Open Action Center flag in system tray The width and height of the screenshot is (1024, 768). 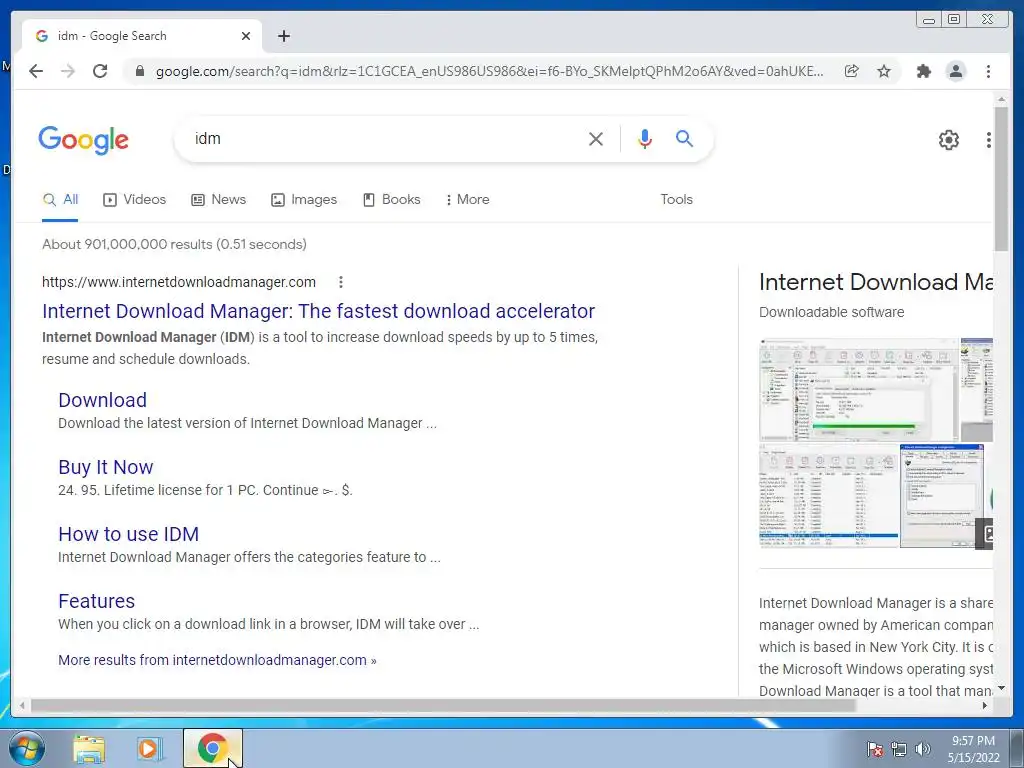click(874, 749)
